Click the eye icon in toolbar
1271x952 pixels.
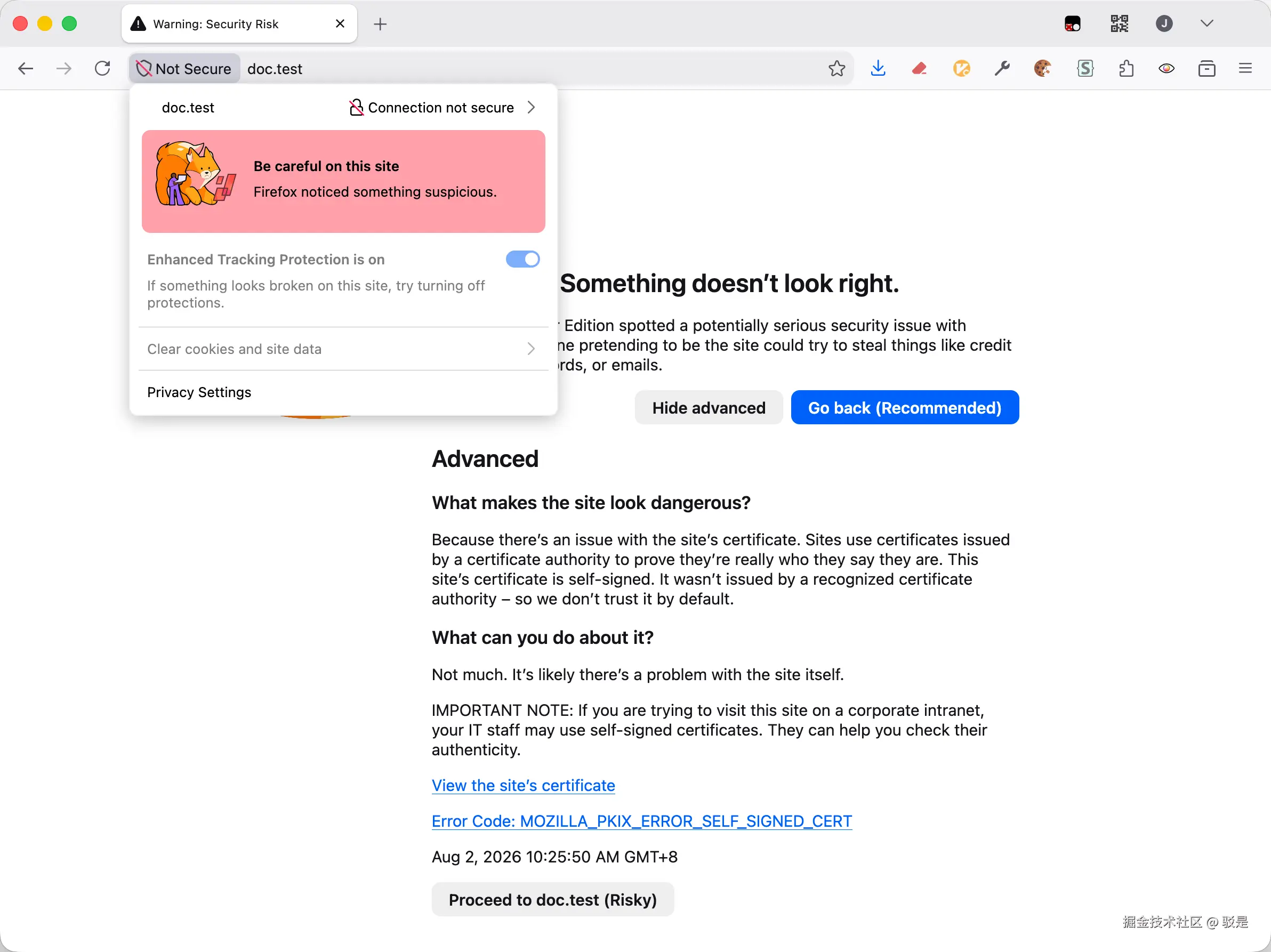tap(1167, 68)
